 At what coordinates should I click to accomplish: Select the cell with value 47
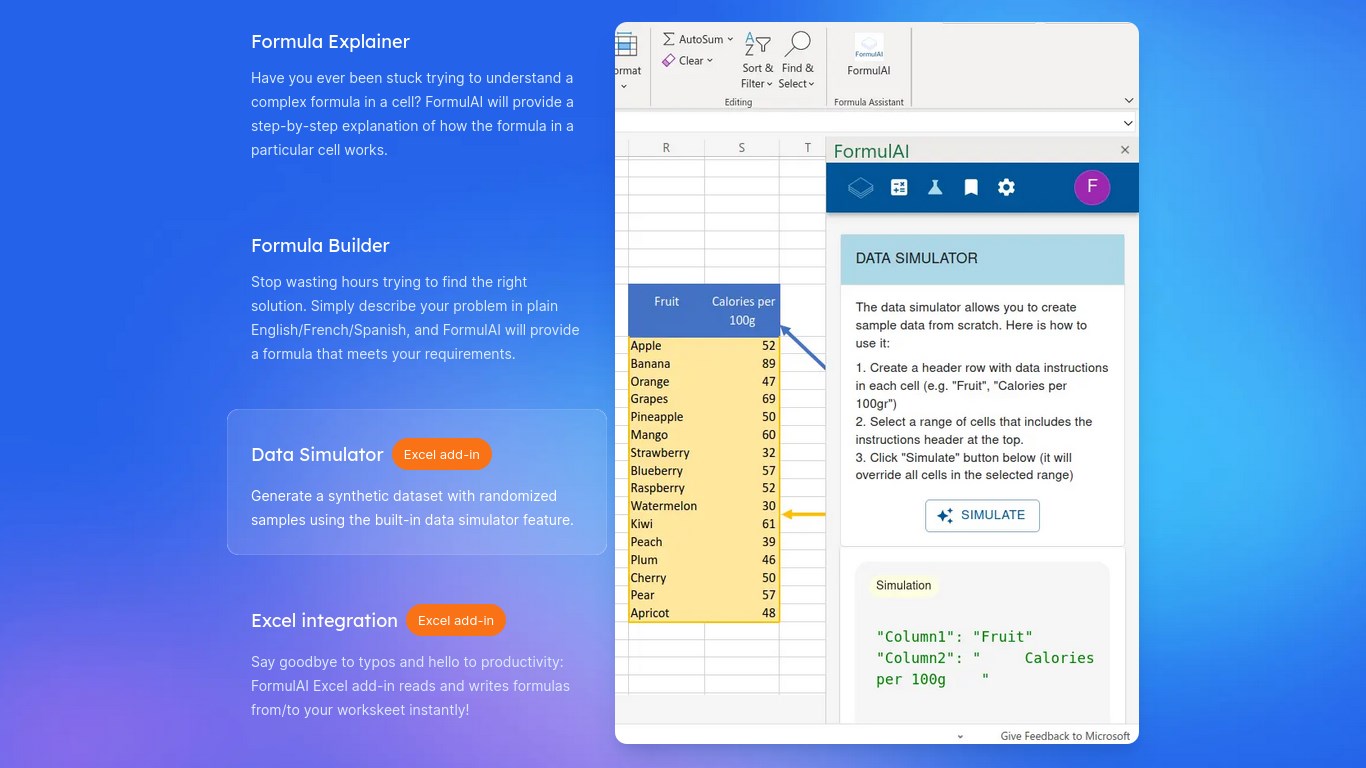[742, 382]
